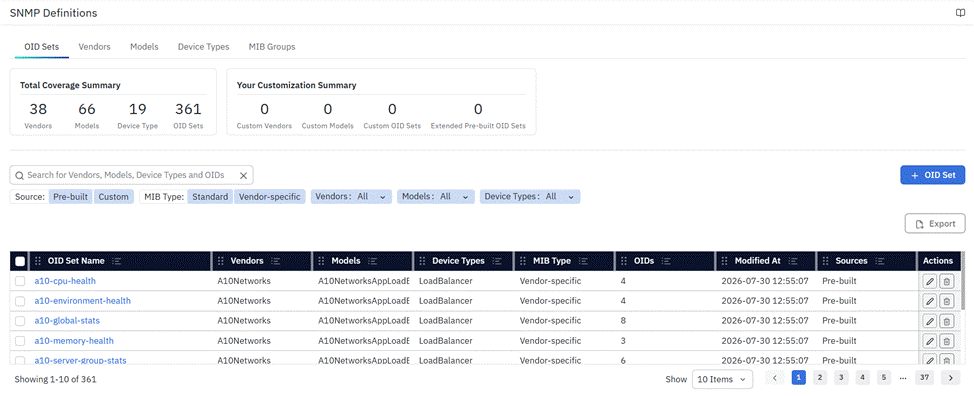Switch to the Vendors tab
This screenshot has width=974, height=396.
click(94, 47)
